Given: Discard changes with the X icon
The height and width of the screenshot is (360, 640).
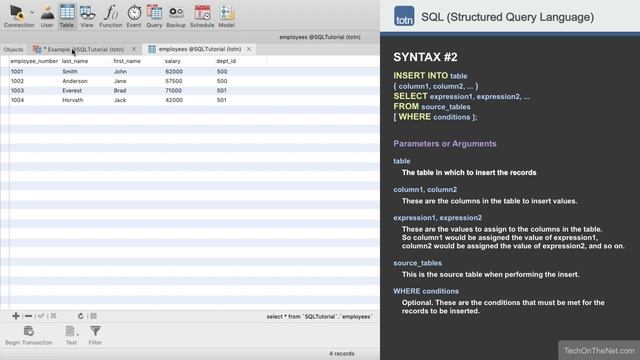Looking at the screenshot, I should click(53, 316).
